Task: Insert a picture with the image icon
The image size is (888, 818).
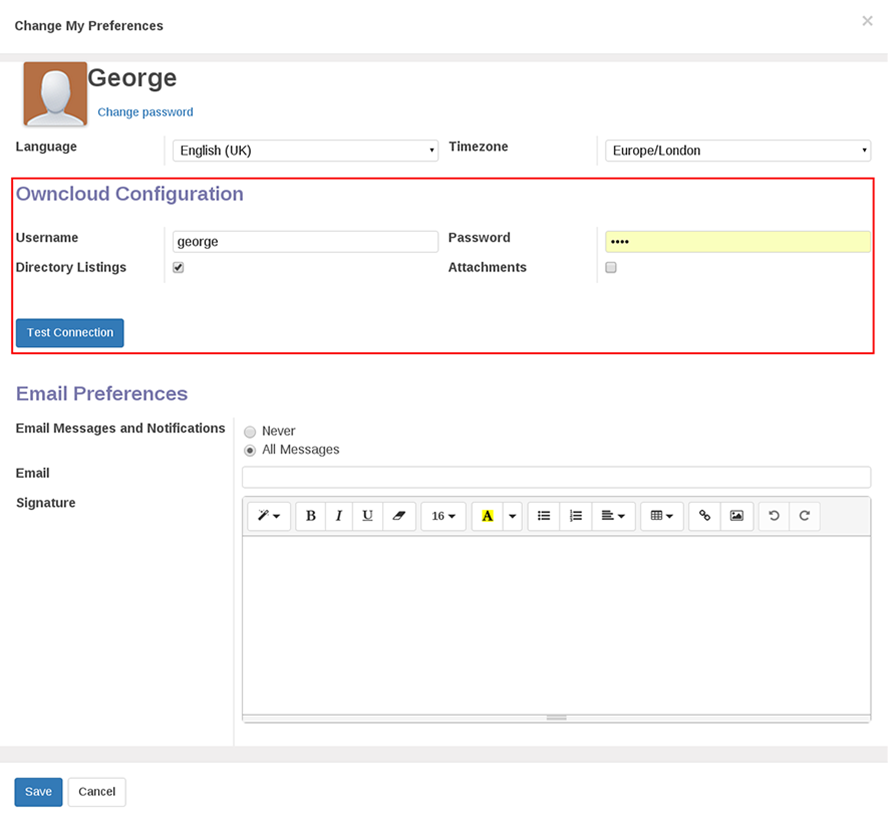Action: [737, 516]
